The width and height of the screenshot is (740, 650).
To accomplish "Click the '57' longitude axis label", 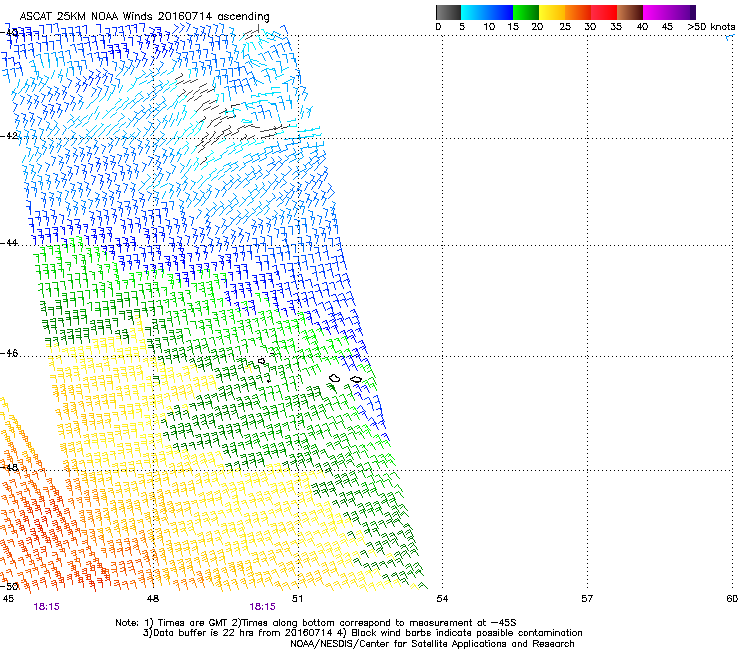I will point(587,599).
